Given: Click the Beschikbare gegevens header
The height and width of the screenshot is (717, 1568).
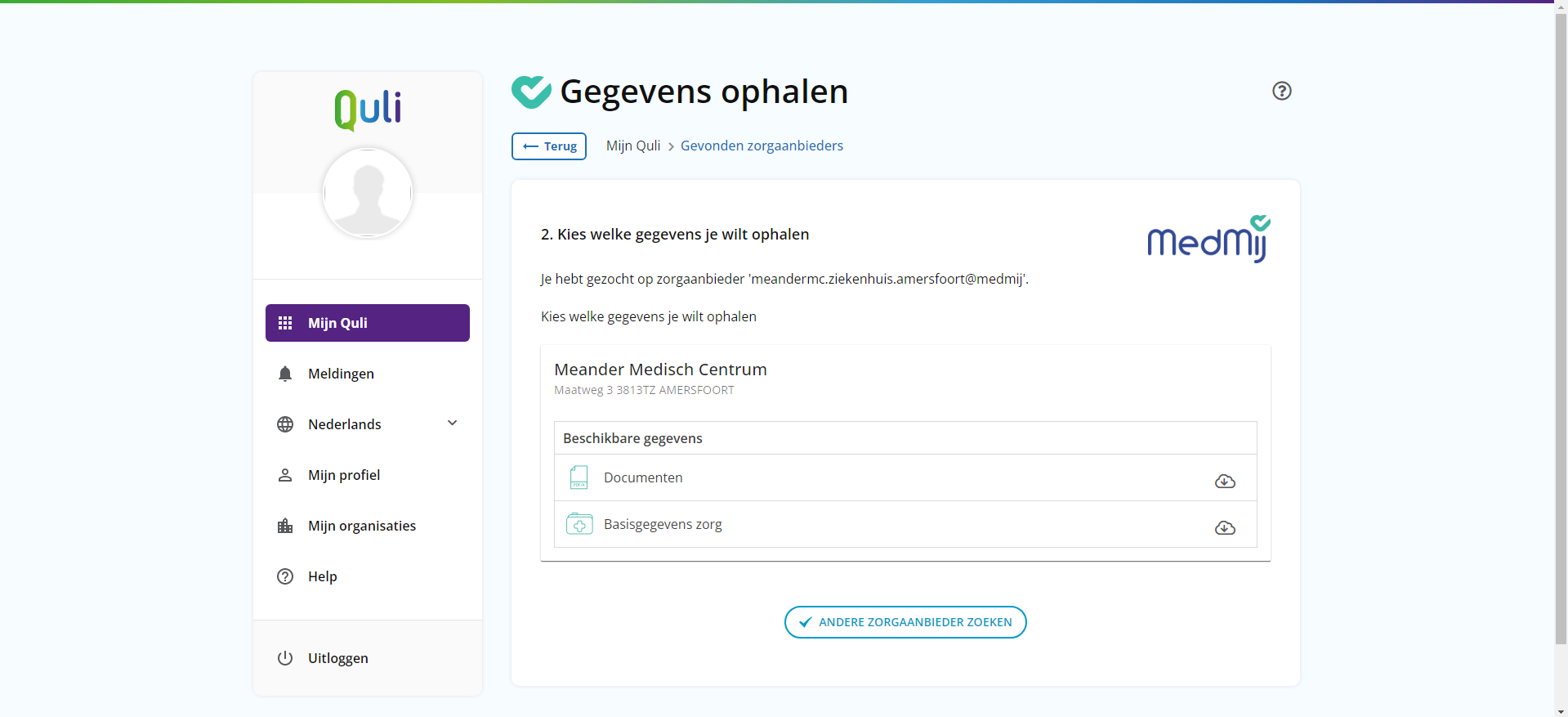Looking at the screenshot, I should tap(632, 438).
